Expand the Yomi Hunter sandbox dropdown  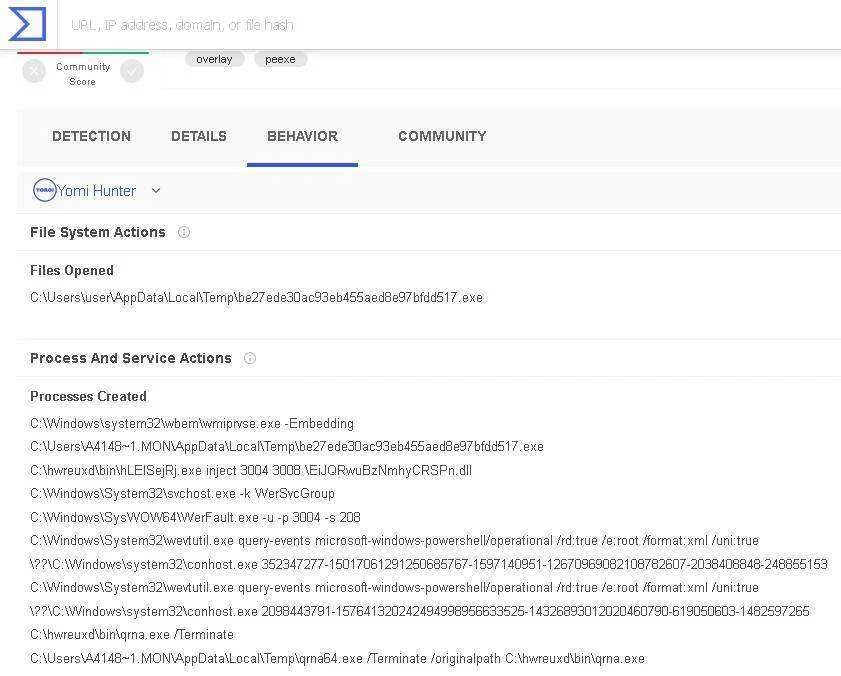[x=156, y=190]
